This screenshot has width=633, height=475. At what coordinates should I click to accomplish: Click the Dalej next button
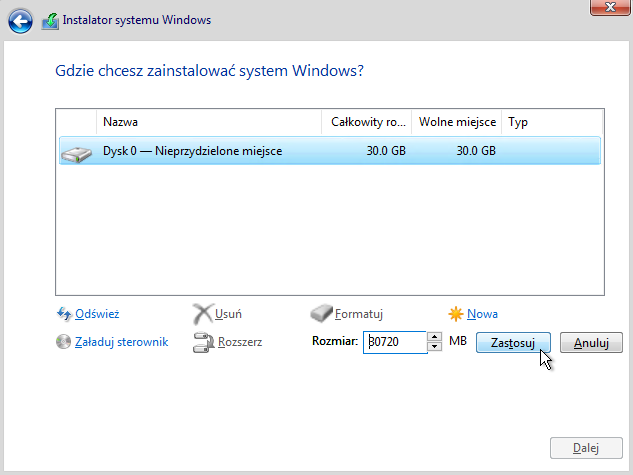586,448
